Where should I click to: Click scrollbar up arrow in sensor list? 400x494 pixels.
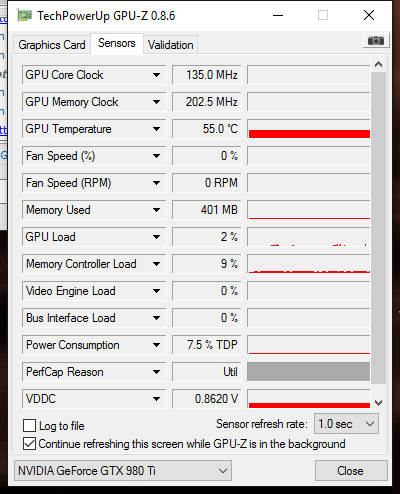[x=378, y=64]
